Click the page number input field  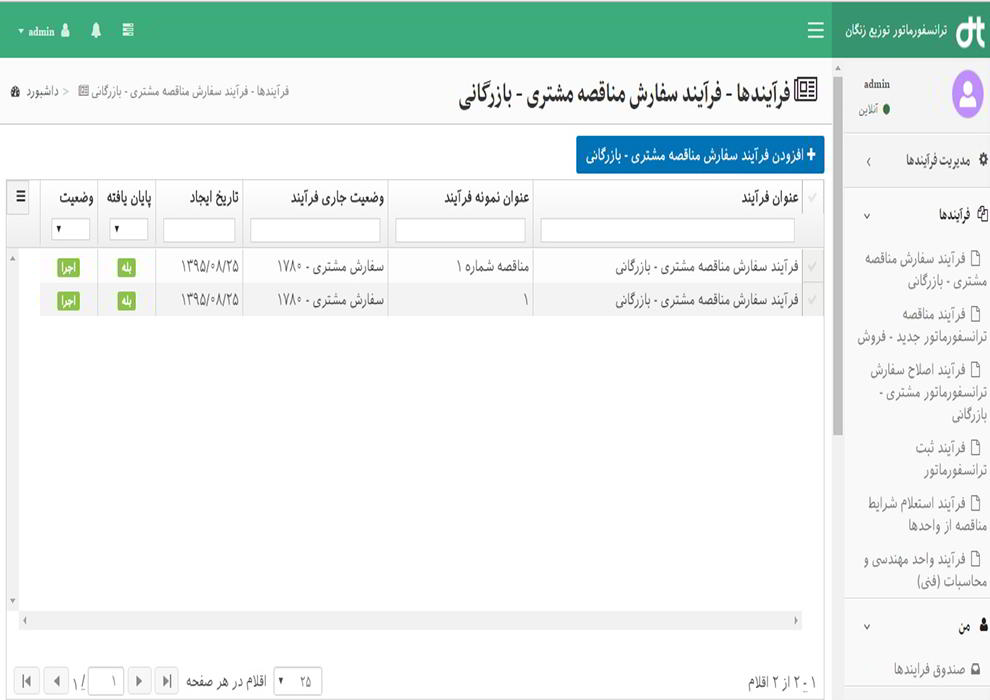pyautogui.click(x=105, y=681)
